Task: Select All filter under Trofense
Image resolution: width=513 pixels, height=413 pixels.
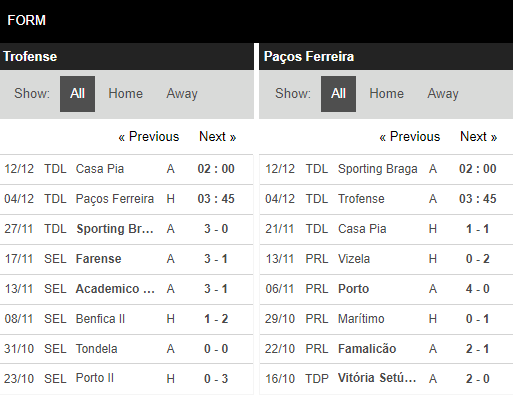Action: click(77, 94)
